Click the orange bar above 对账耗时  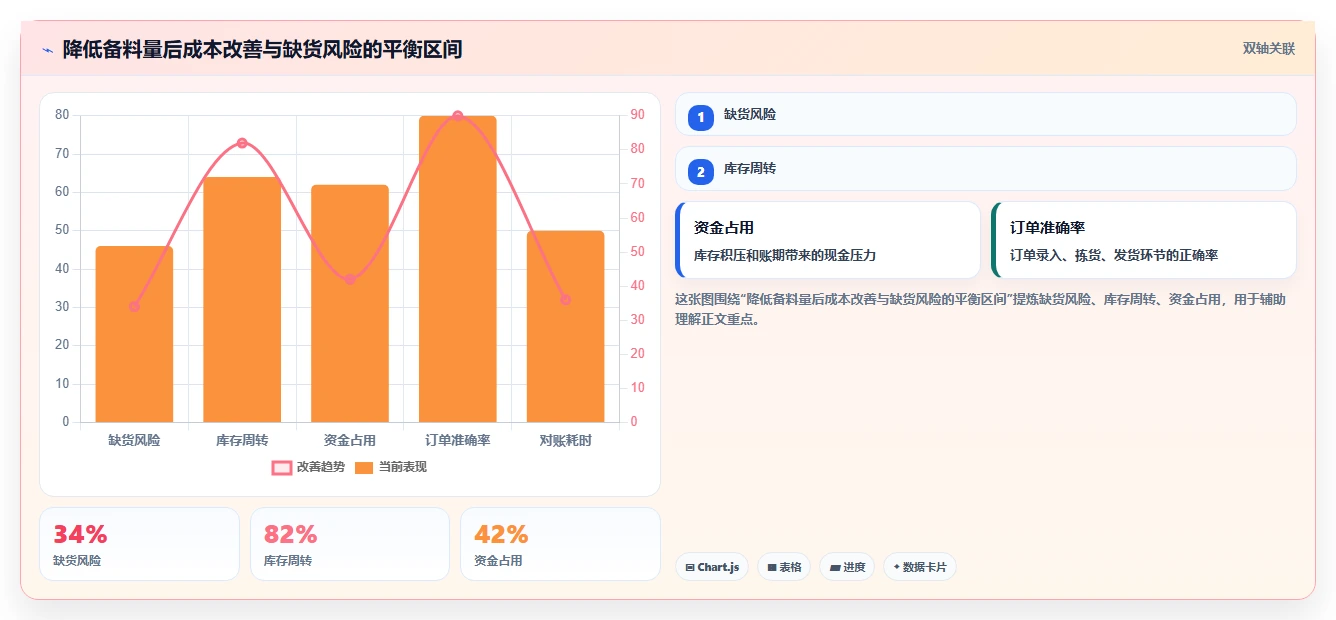[x=566, y=327]
